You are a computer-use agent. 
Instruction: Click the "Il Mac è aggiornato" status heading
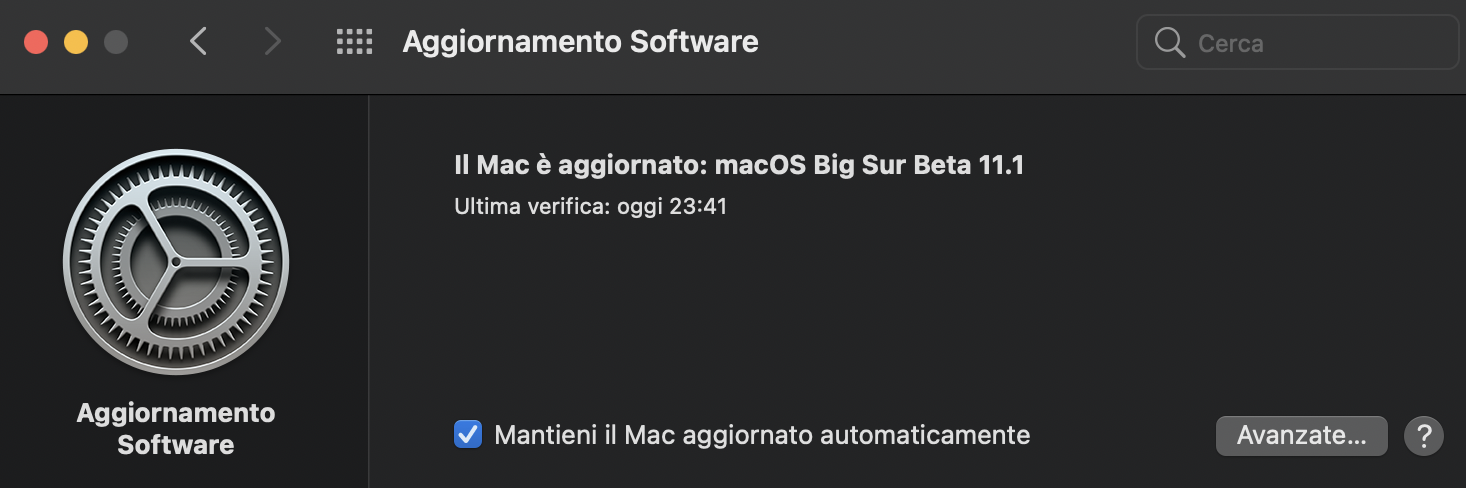[580, 165]
